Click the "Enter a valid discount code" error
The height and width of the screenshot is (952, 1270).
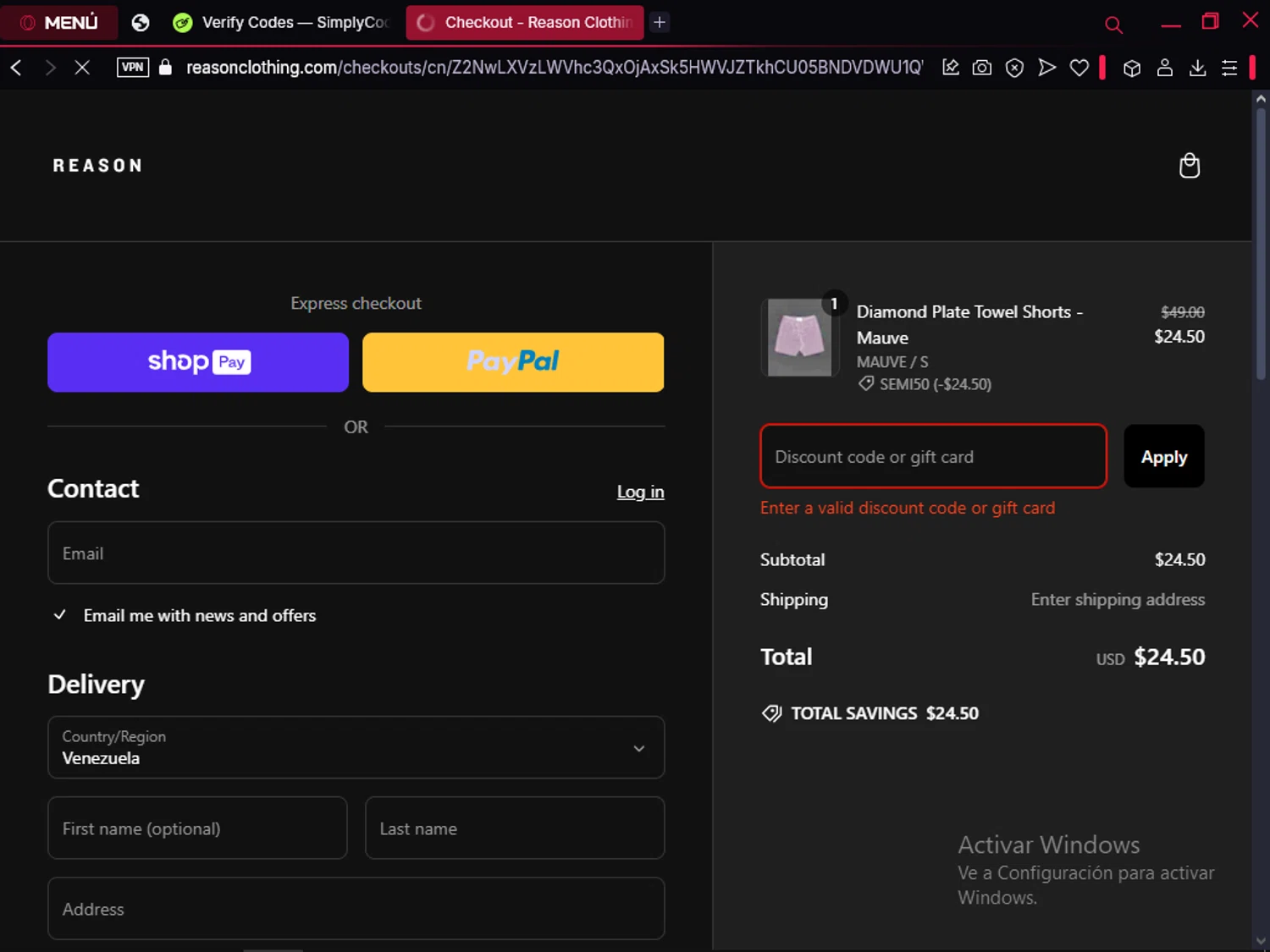pyautogui.click(x=908, y=508)
